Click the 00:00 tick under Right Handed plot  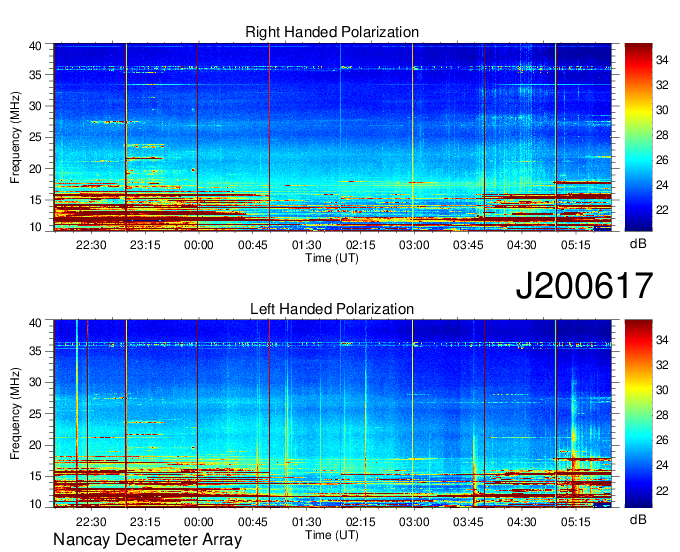coord(199,245)
